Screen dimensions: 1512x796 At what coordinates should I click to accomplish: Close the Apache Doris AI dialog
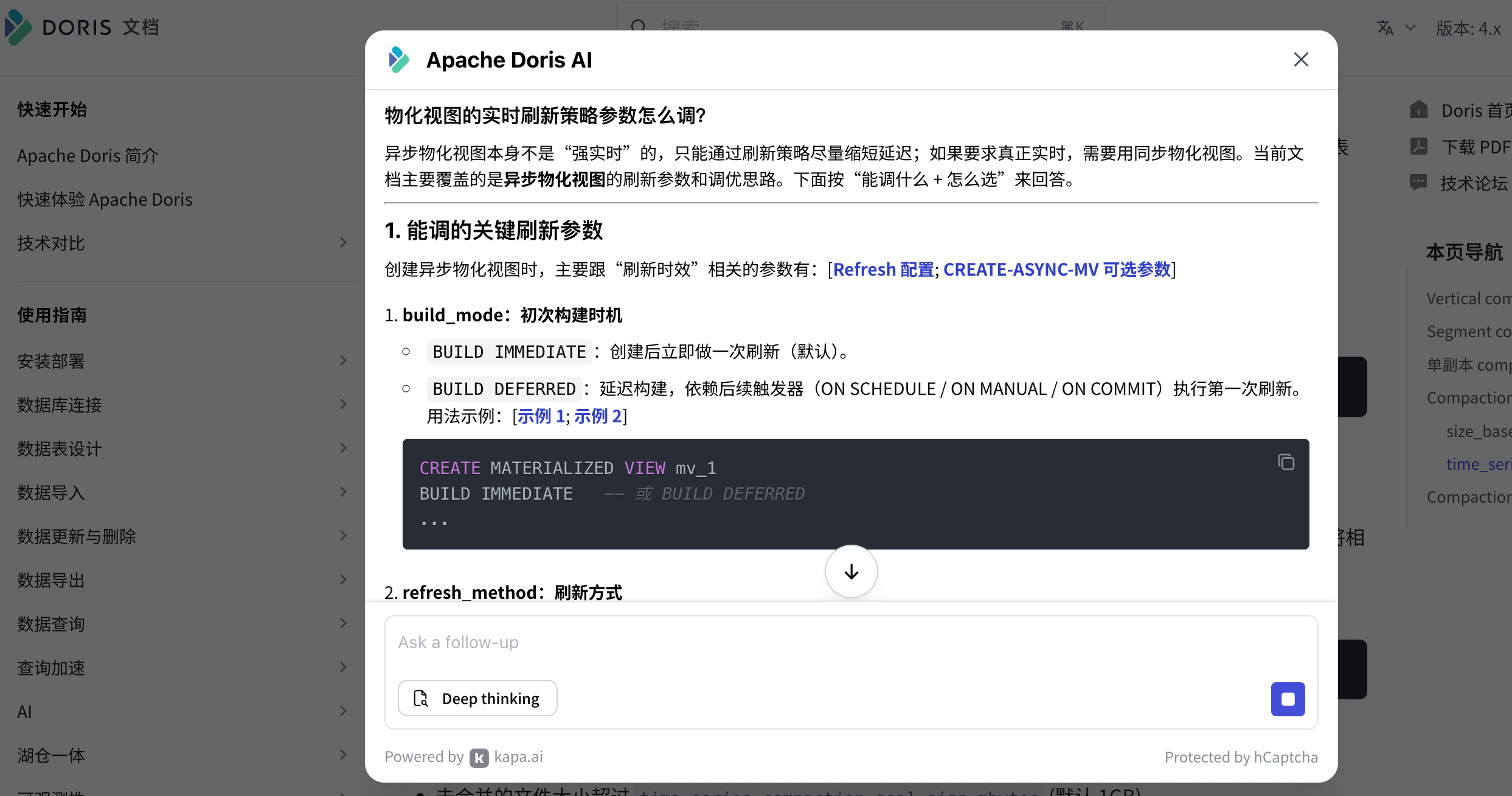click(x=1300, y=60)
